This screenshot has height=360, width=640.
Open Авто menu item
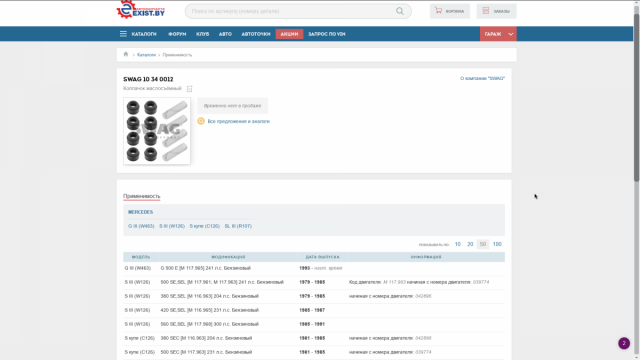click(x=225, y=34)
